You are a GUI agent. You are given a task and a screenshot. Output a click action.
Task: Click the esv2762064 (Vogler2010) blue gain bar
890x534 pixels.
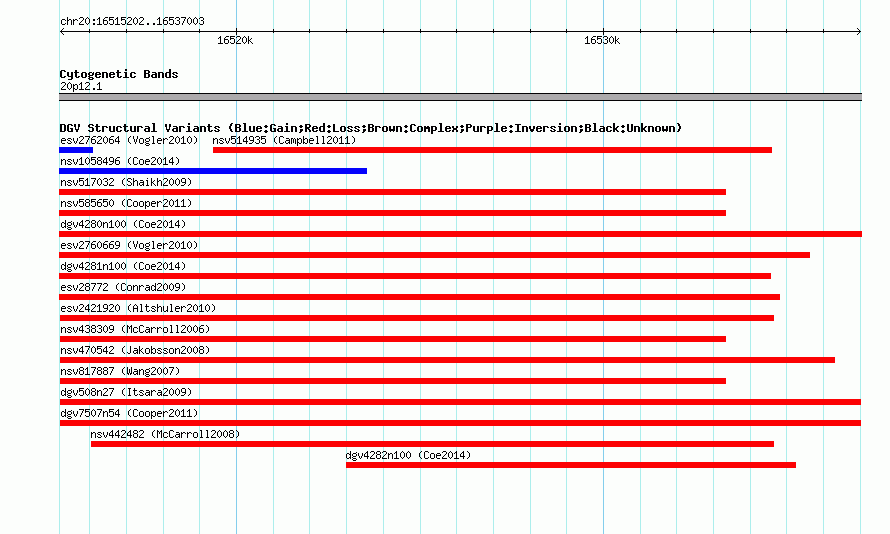tap(76, 150)
